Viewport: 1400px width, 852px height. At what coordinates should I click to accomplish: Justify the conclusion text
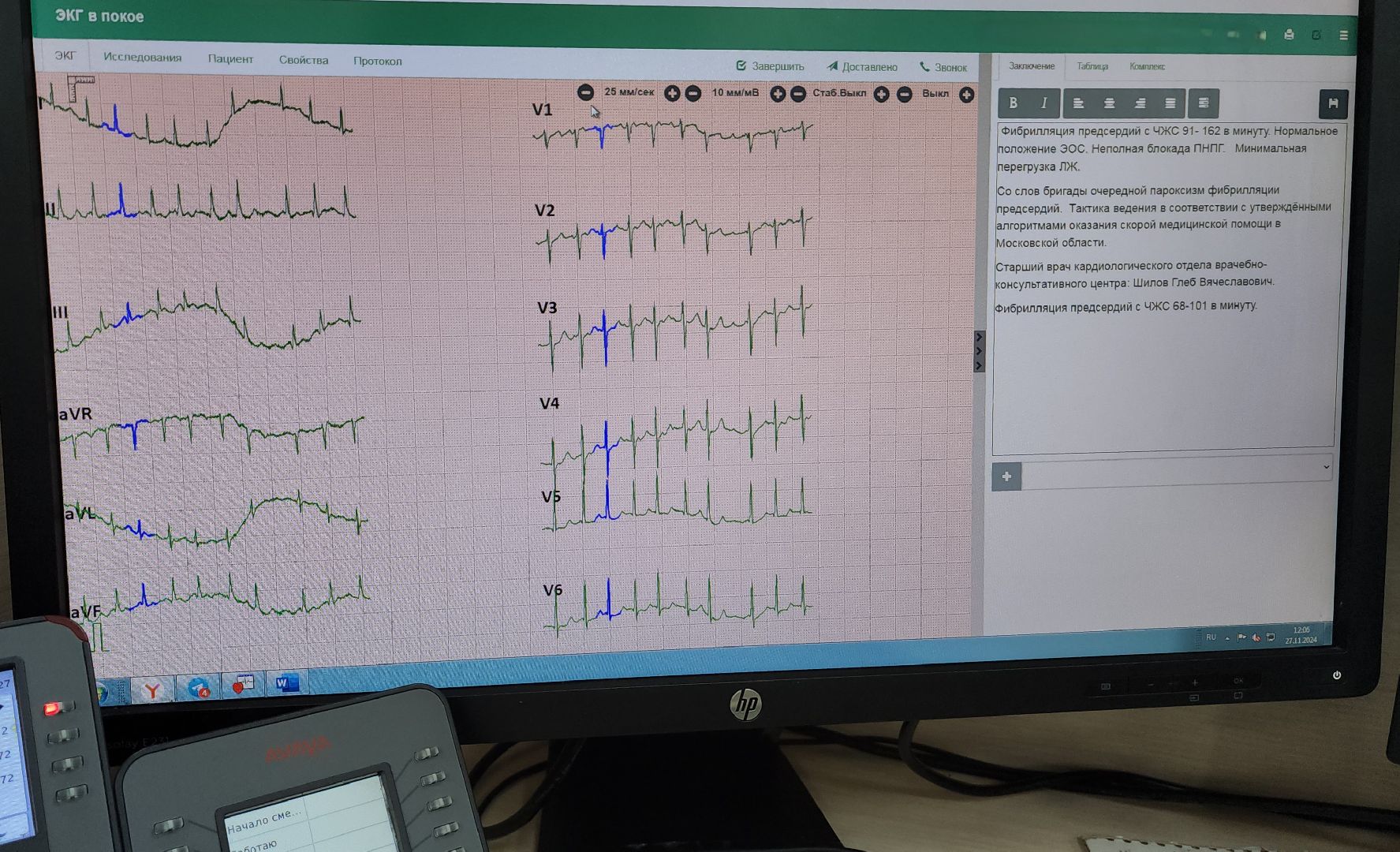click(x=1170, y=103)
